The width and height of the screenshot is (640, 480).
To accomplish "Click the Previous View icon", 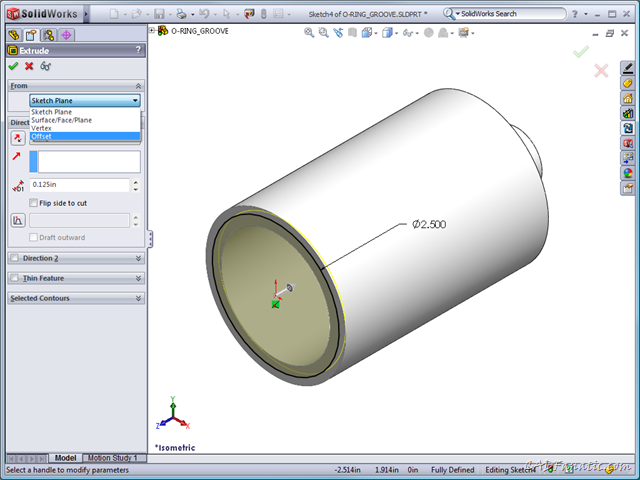I will (x=338, y=33).
